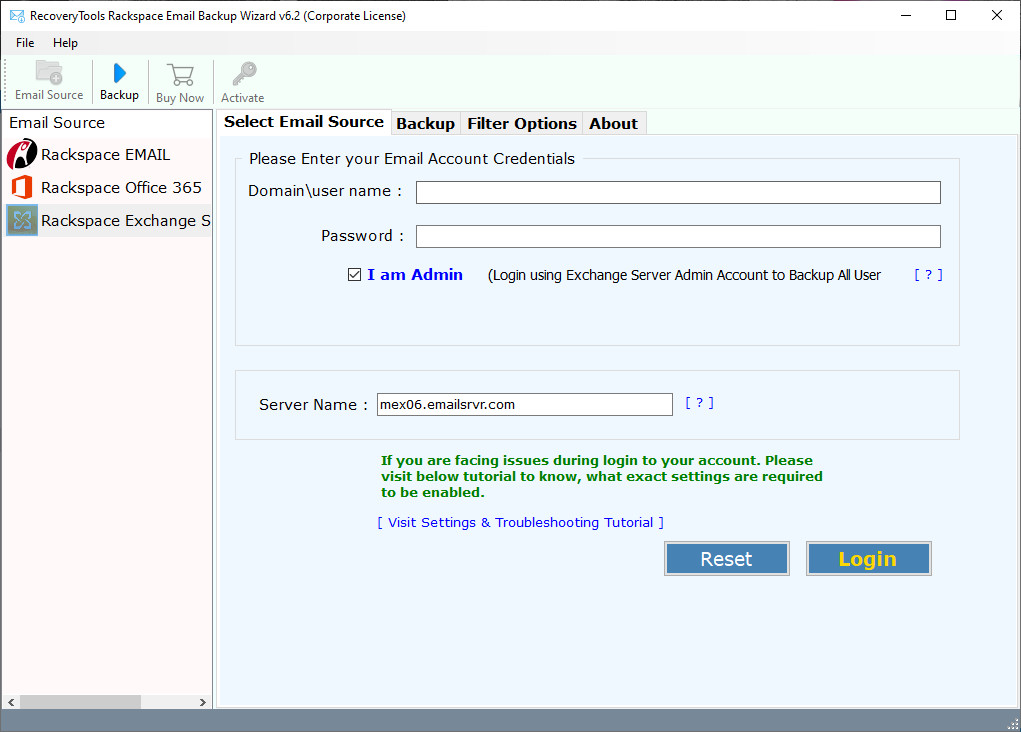The height and width of the screenshot is (732, 1021).
Task: Click the Backup play icon in toolbar
Action: pyautogui.click(x=119, y=73)
